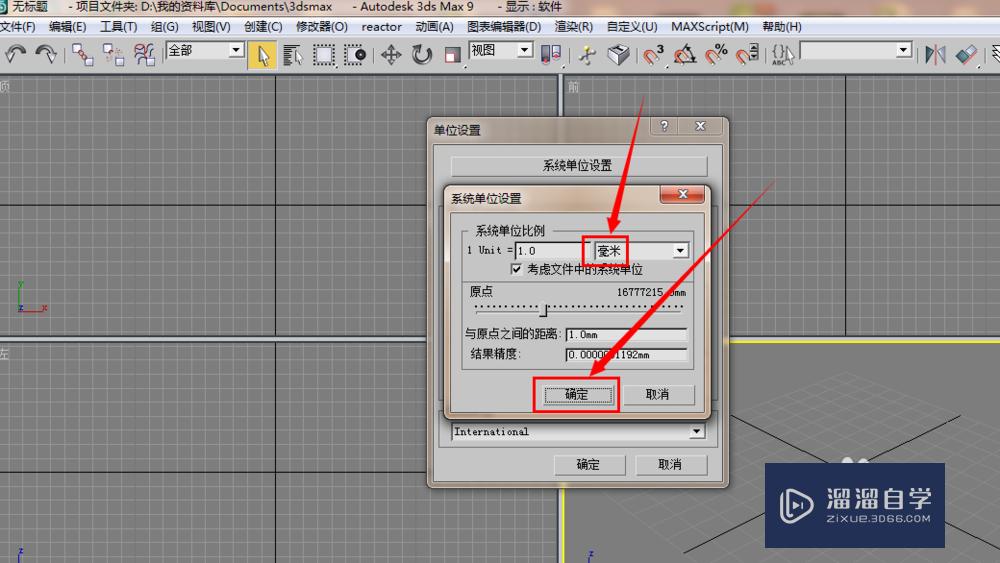Click the Redo arrow icon
The width and height of the screenshot is (1000, 563).
click(x=46, y=55)
